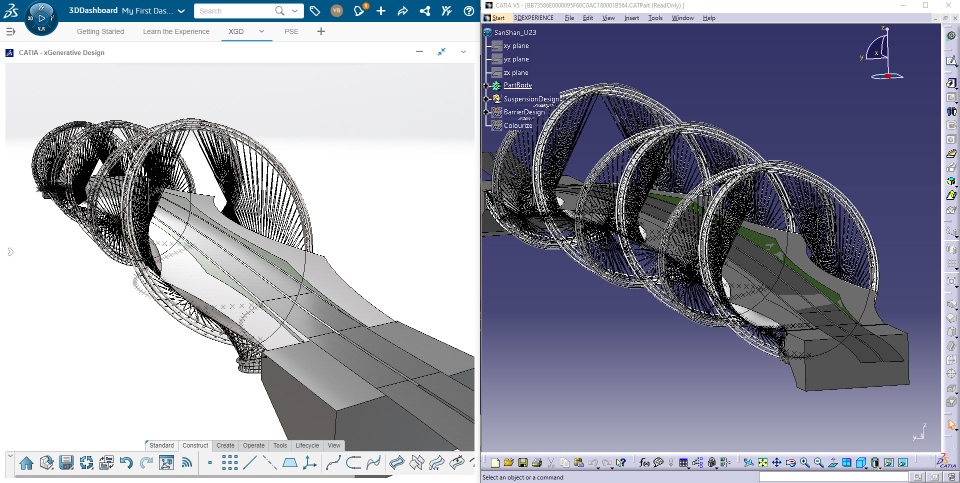Select Colourtex node in CATIA tree
Image resolution: width=960 pixels, height=483 pixels.
(x=517, y=125)
